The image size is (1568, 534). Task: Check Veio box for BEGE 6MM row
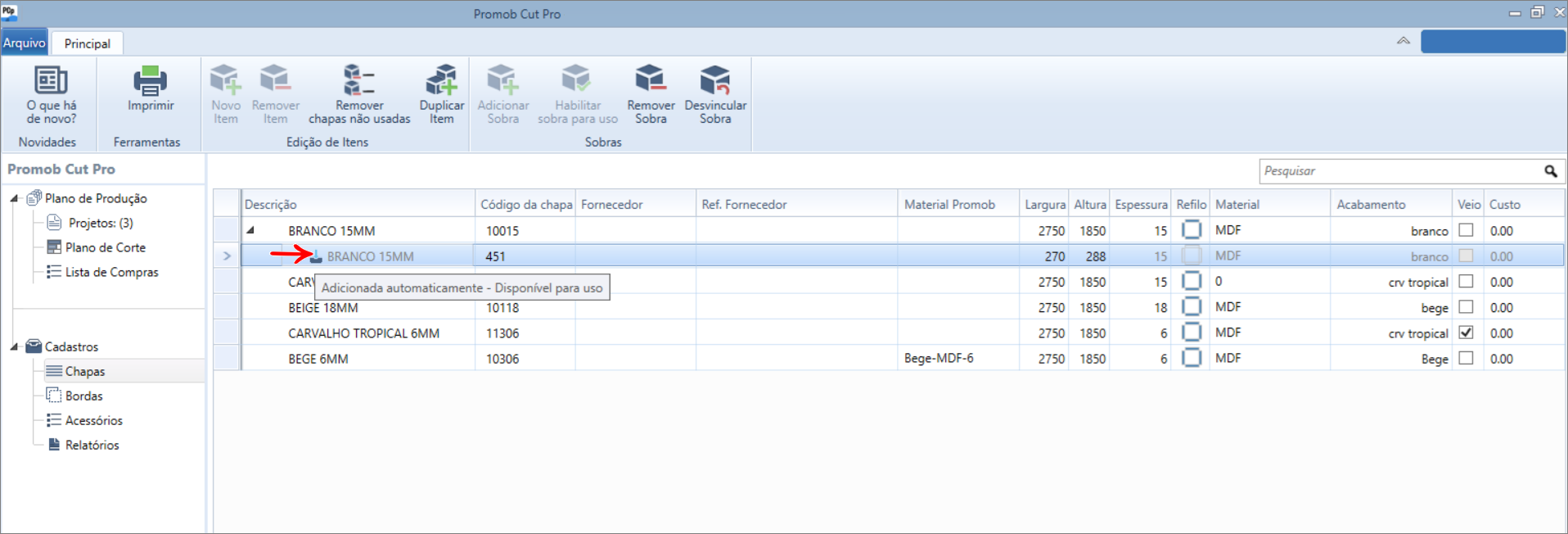pyautogui.click(x=1466, y=358)
